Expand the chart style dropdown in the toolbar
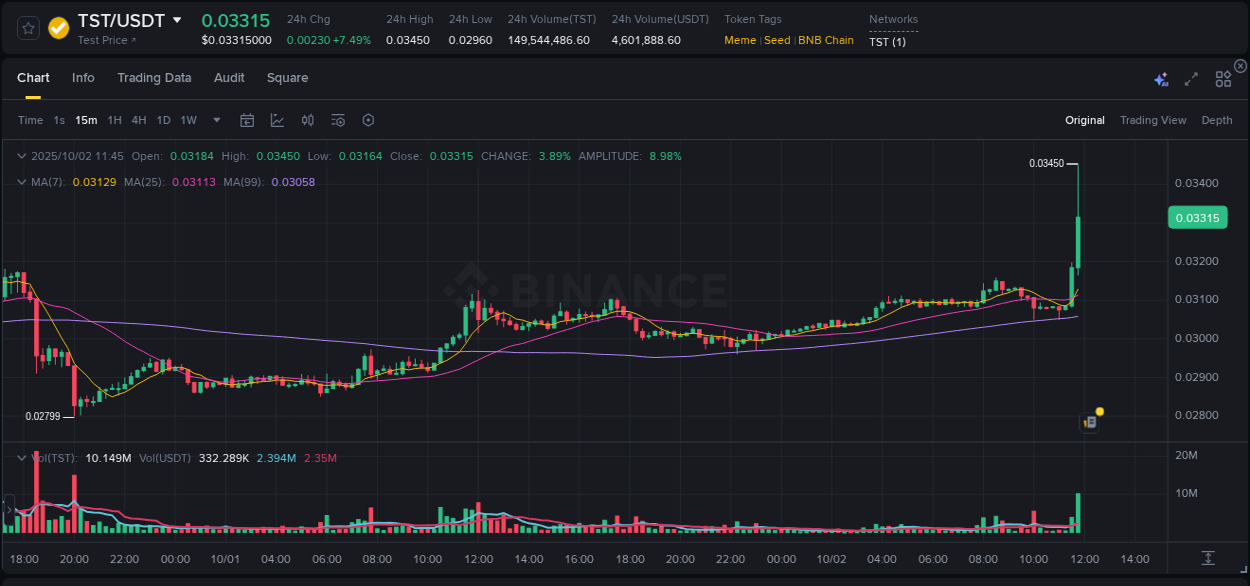 click(277, 120)
